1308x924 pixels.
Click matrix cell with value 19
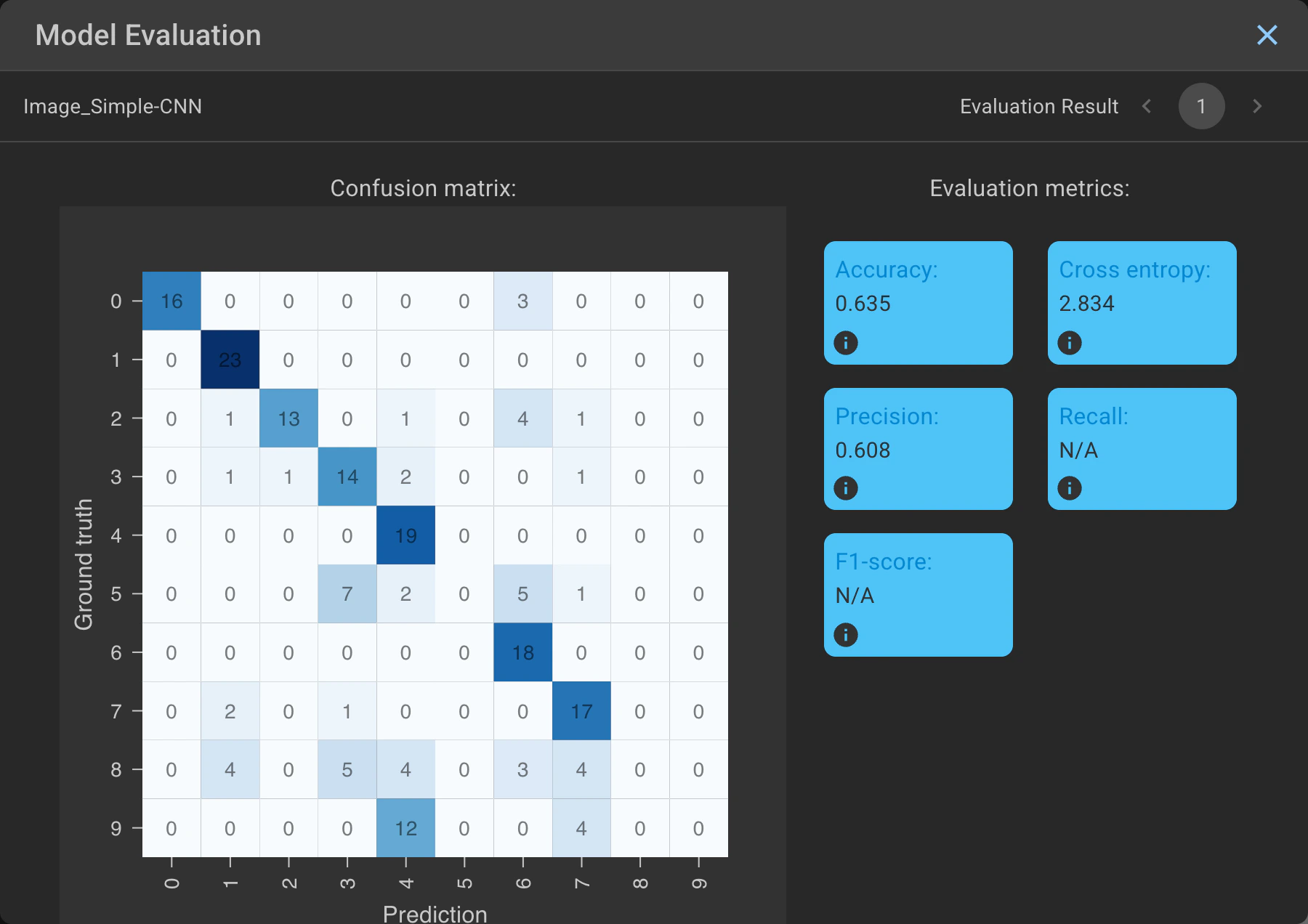(405, 535)
